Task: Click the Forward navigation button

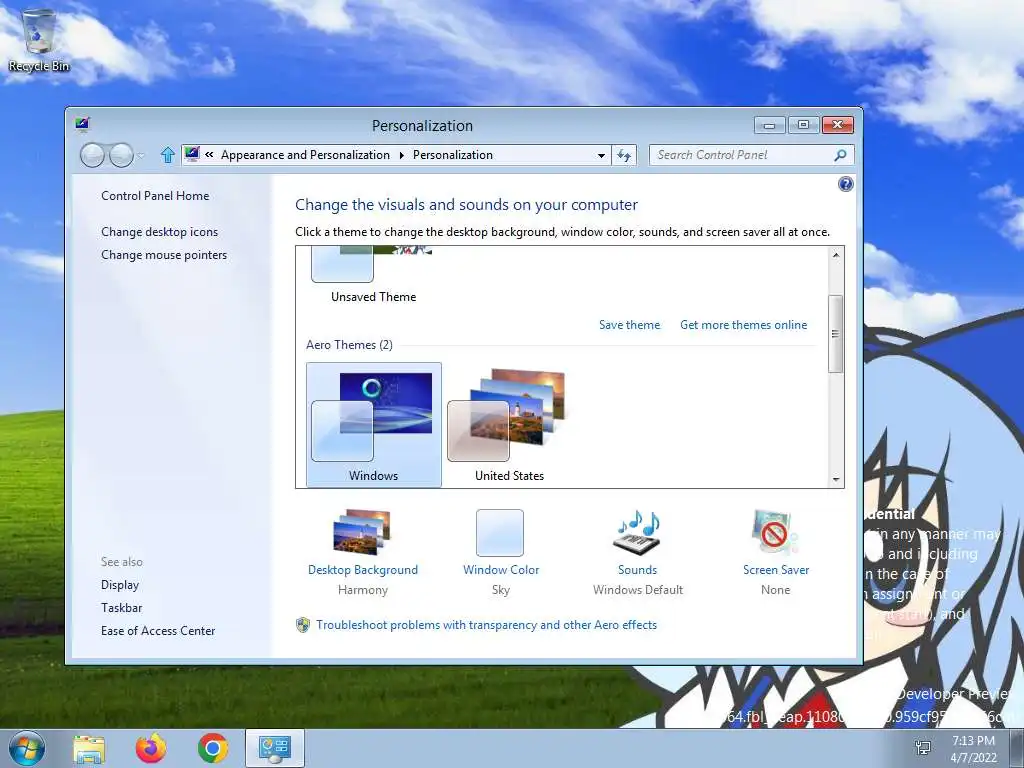Action: 121,155
